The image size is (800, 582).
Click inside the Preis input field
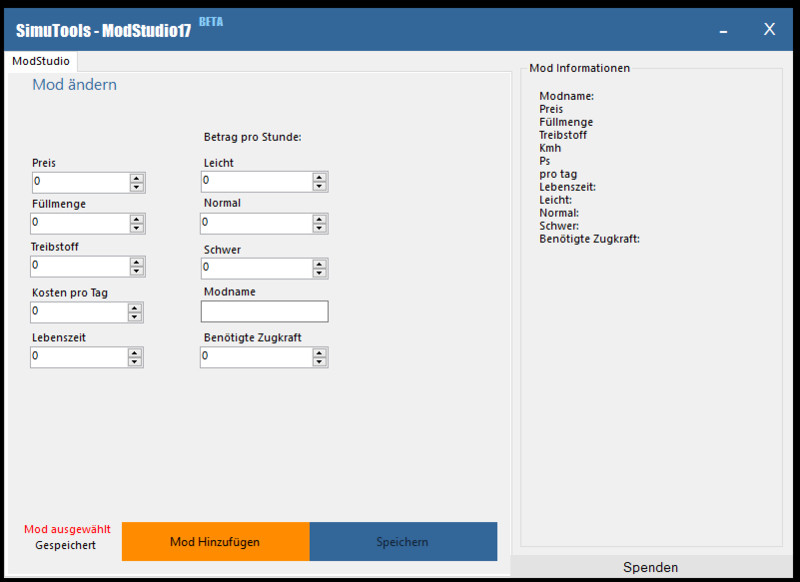(79, 183)
